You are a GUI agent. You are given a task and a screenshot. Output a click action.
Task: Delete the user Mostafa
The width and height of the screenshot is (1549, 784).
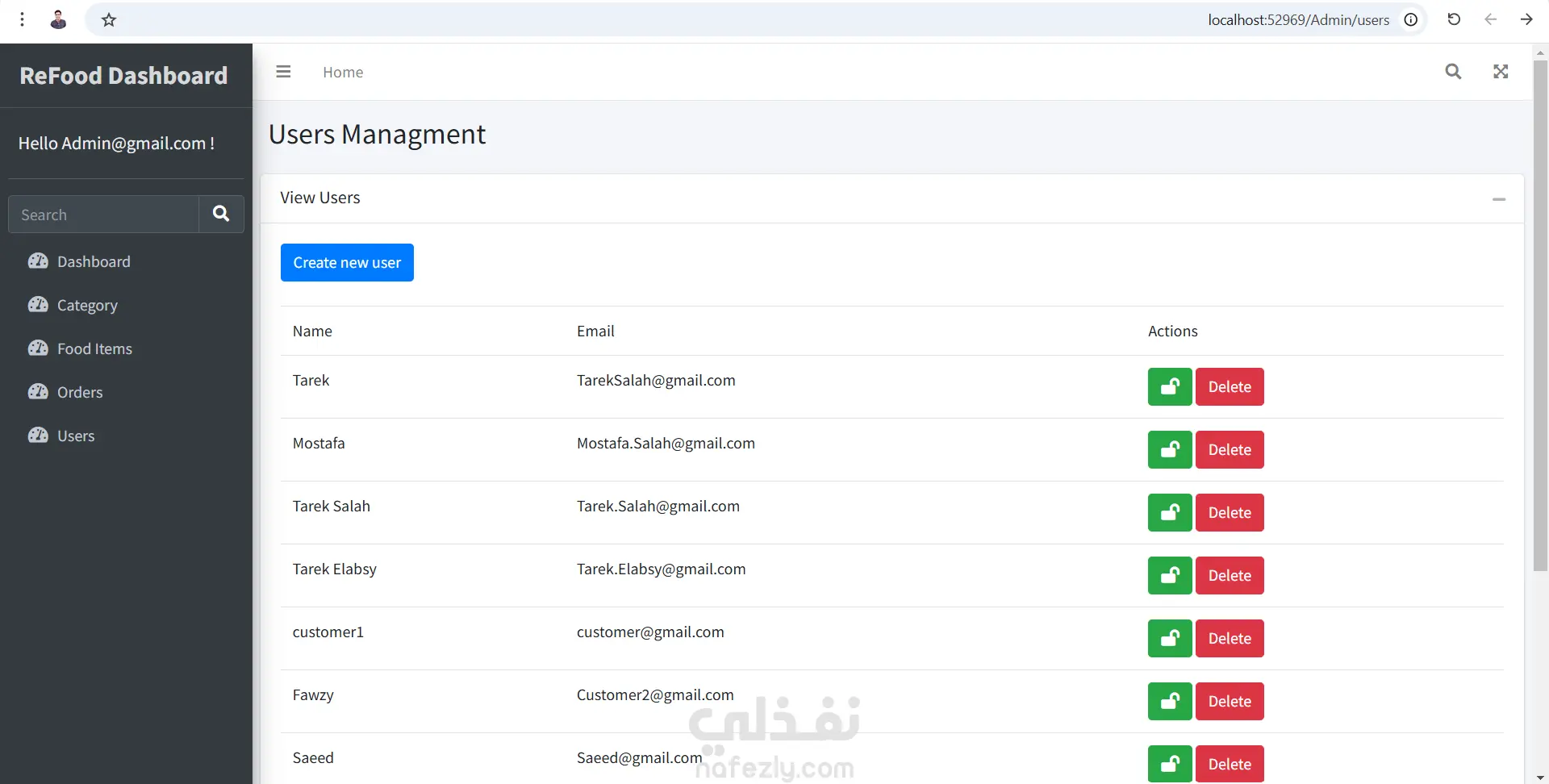click(1230, 449)
